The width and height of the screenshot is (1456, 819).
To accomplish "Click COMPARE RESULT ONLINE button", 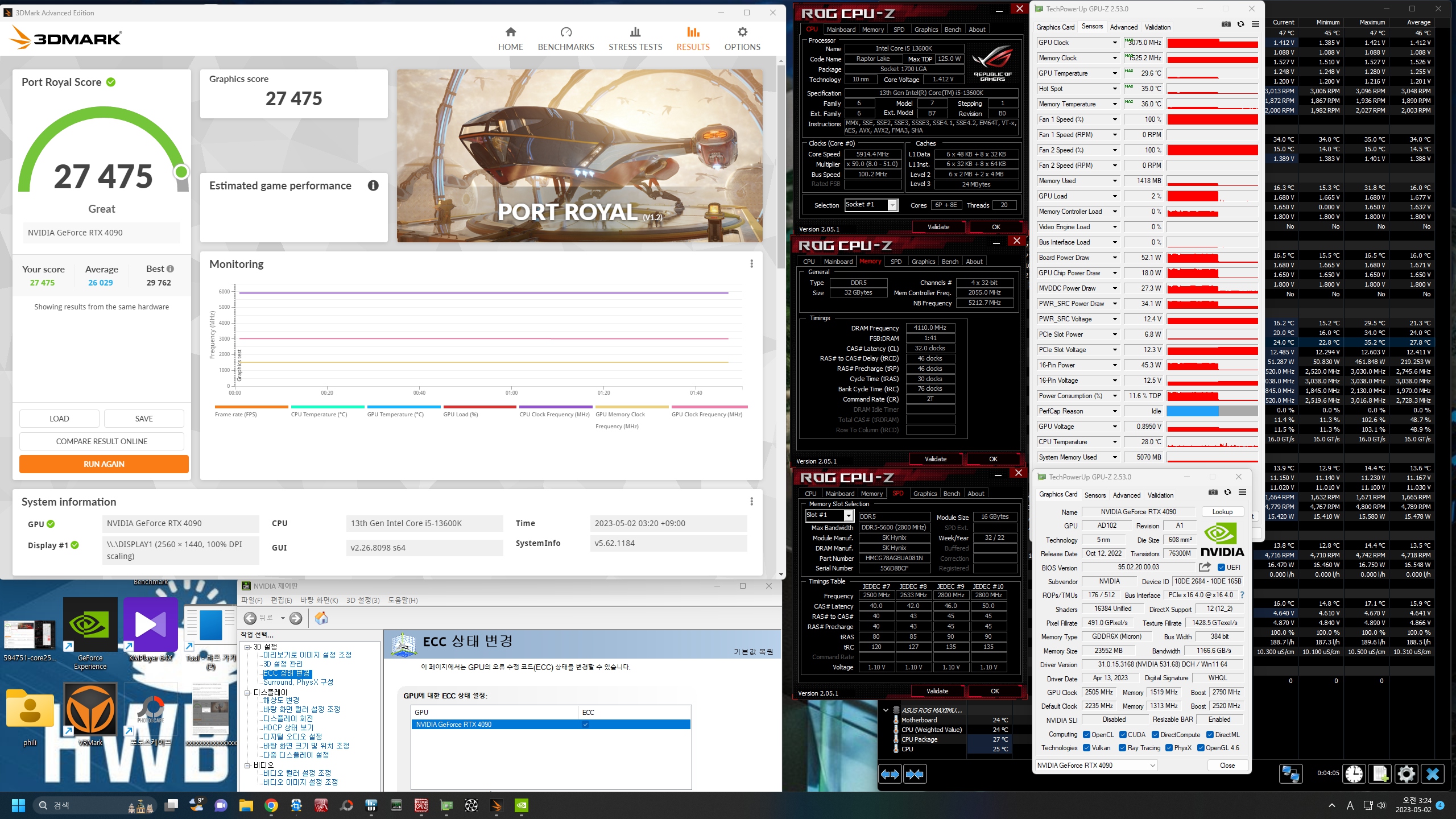I will [x=101, y=441].
